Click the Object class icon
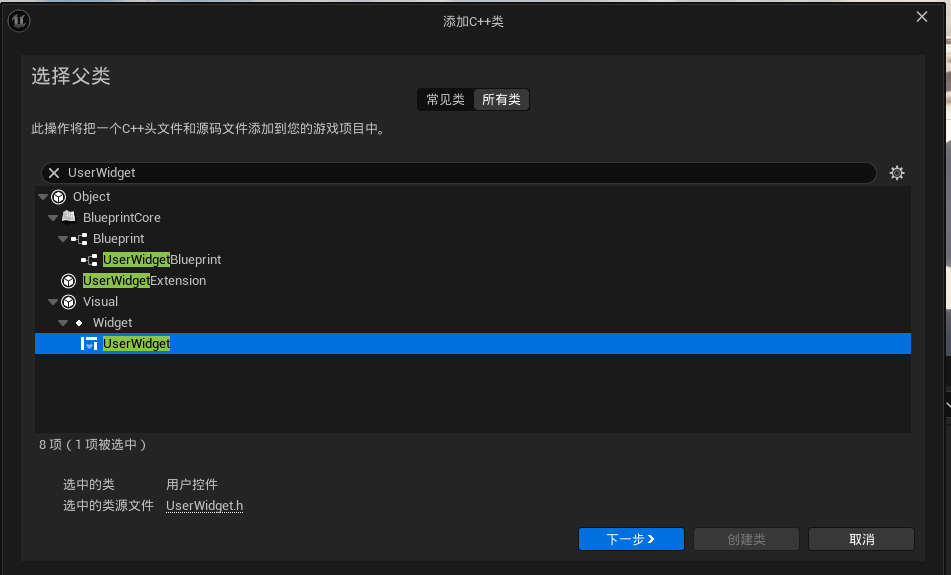951x575 pixels. tap(59, 197)
